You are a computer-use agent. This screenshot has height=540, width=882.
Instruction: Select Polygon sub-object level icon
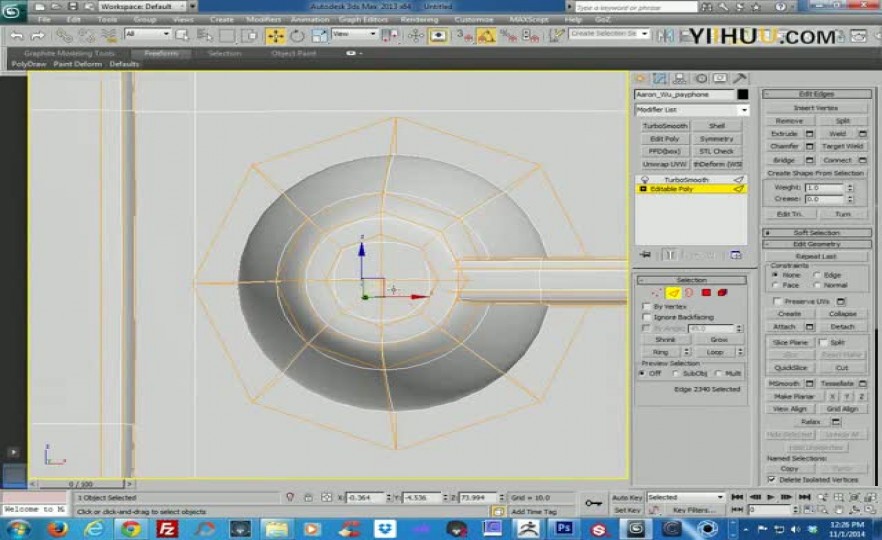[706, 292]
